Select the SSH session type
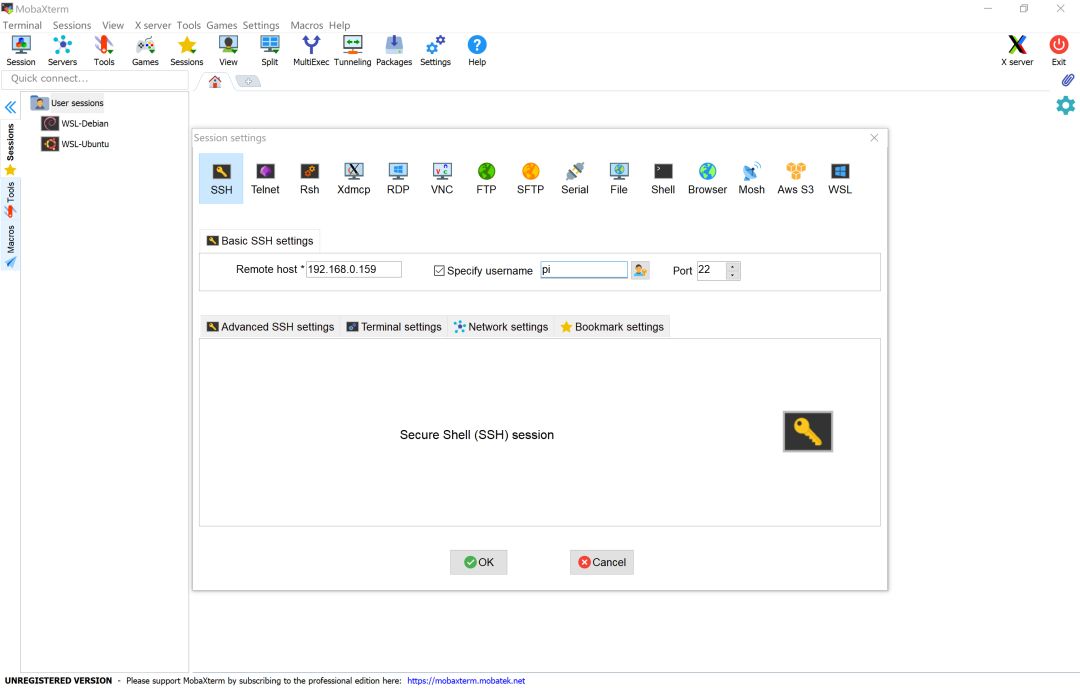Screen dimensions: 1080x688 (221, 178)
